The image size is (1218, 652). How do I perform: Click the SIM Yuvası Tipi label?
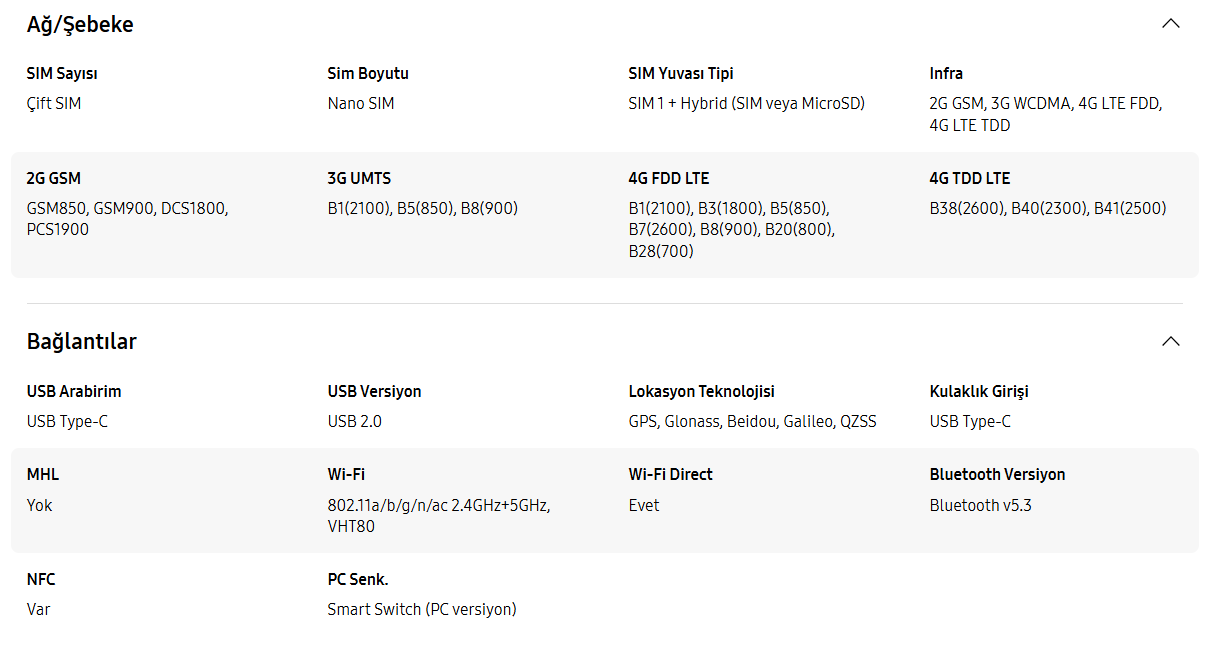coord(681,74)
